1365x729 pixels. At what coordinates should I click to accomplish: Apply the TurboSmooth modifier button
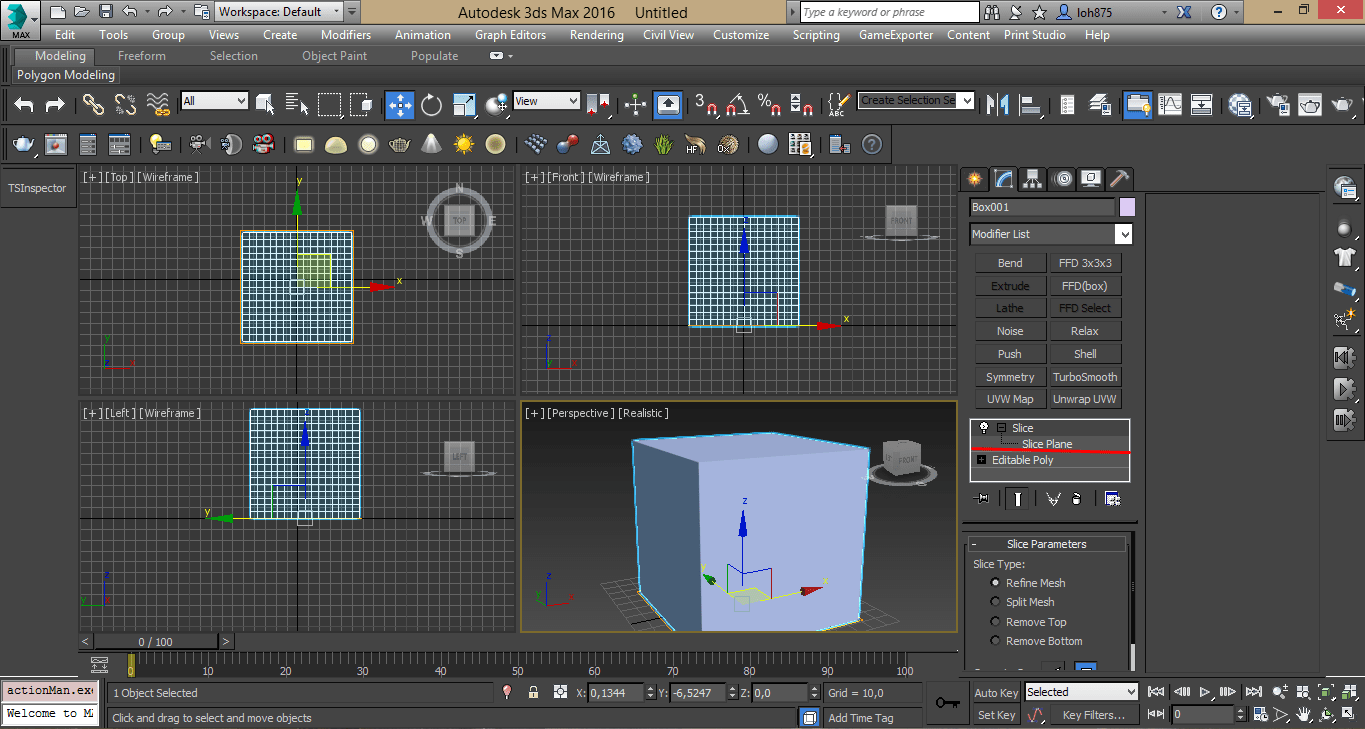[x=1084, y=377]
